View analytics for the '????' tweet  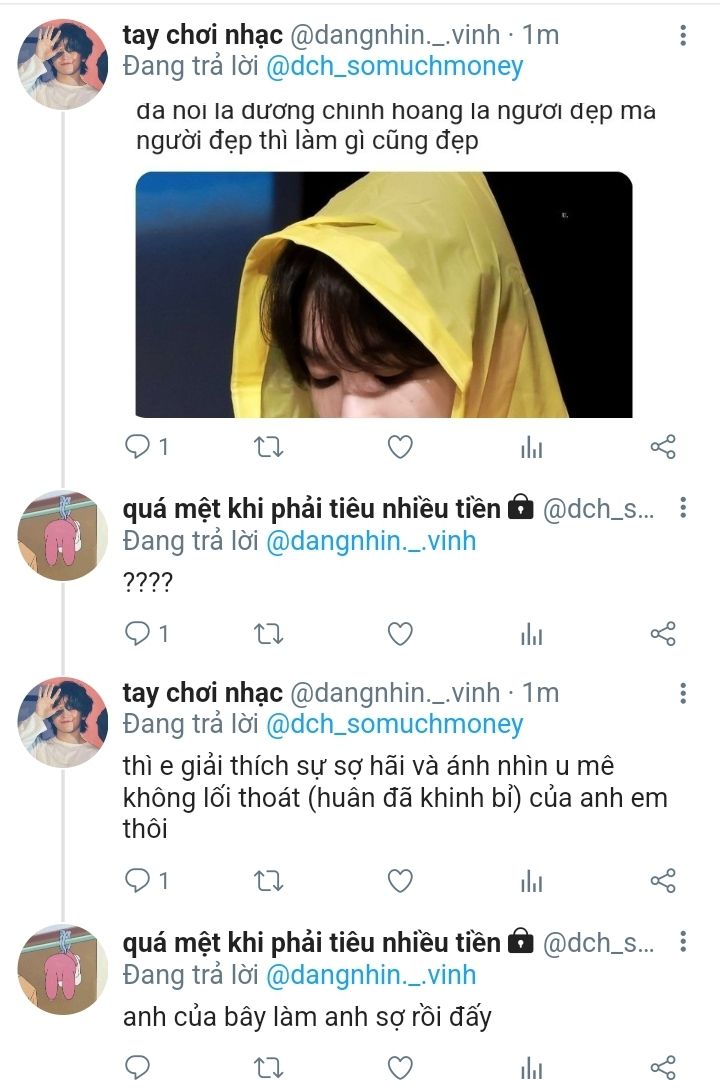[531, 634]
